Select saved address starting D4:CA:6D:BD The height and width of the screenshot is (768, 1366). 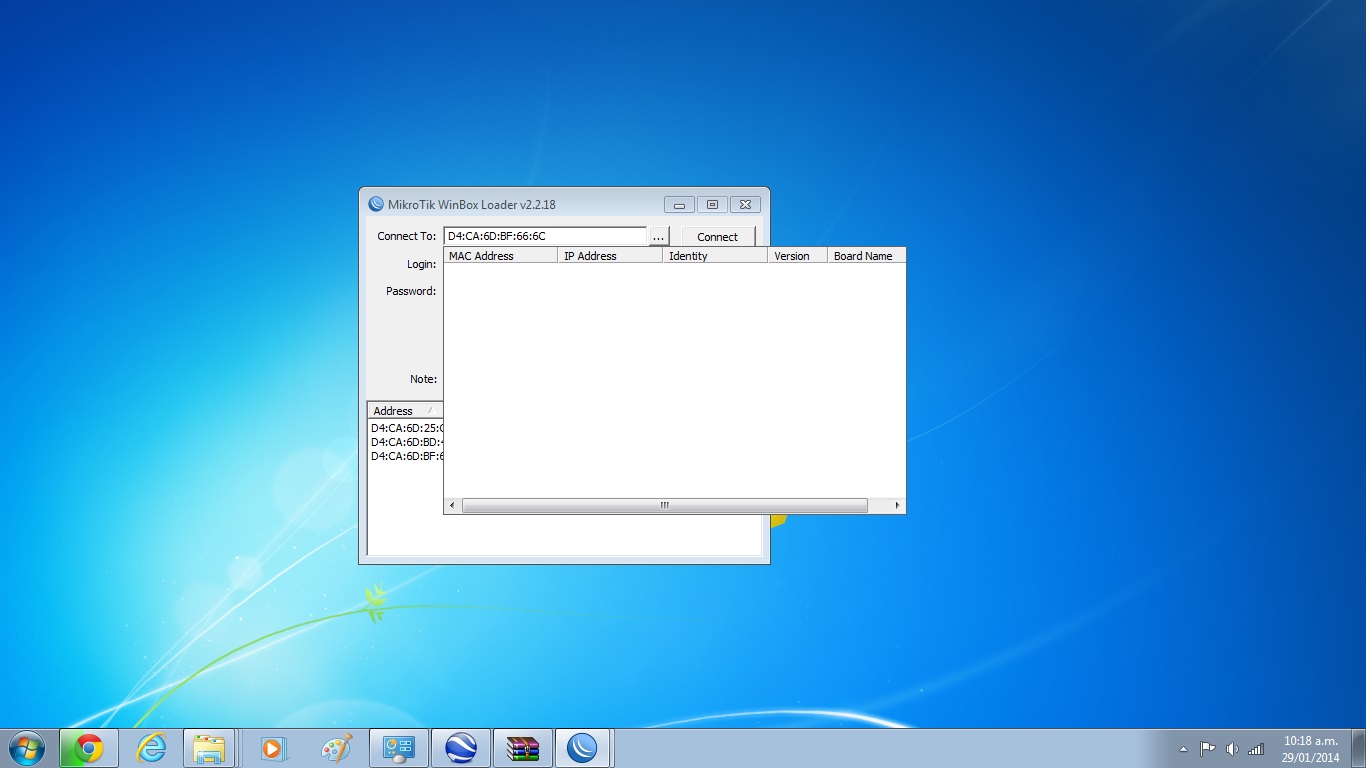(x=407, y=442)
